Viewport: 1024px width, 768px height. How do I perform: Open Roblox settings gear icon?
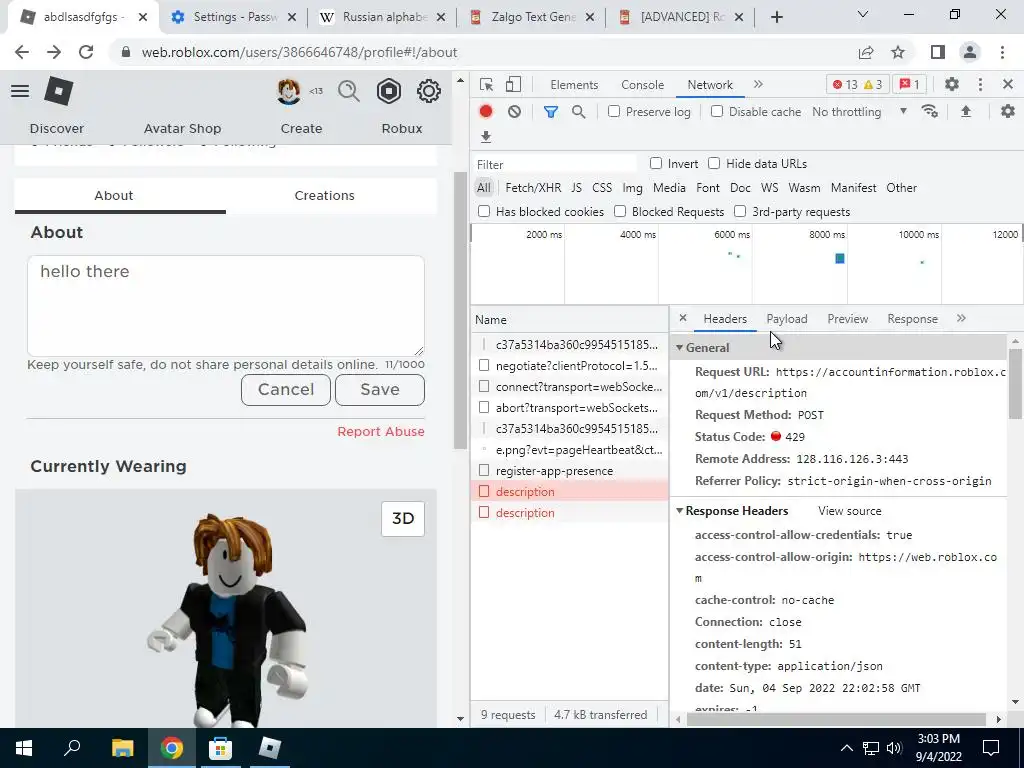tap(428, 91)
